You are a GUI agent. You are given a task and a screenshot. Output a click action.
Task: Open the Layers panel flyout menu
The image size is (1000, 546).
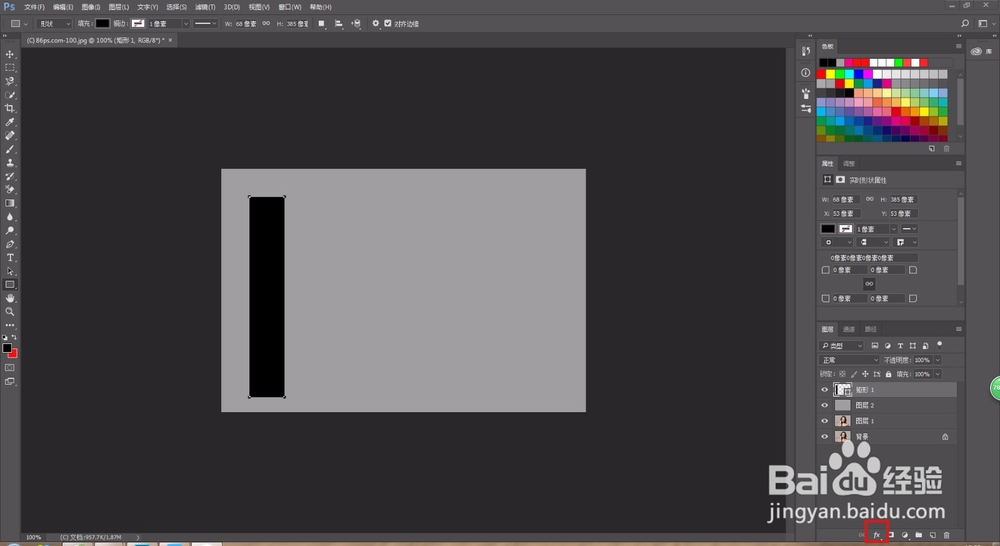[x=958, y=329]
